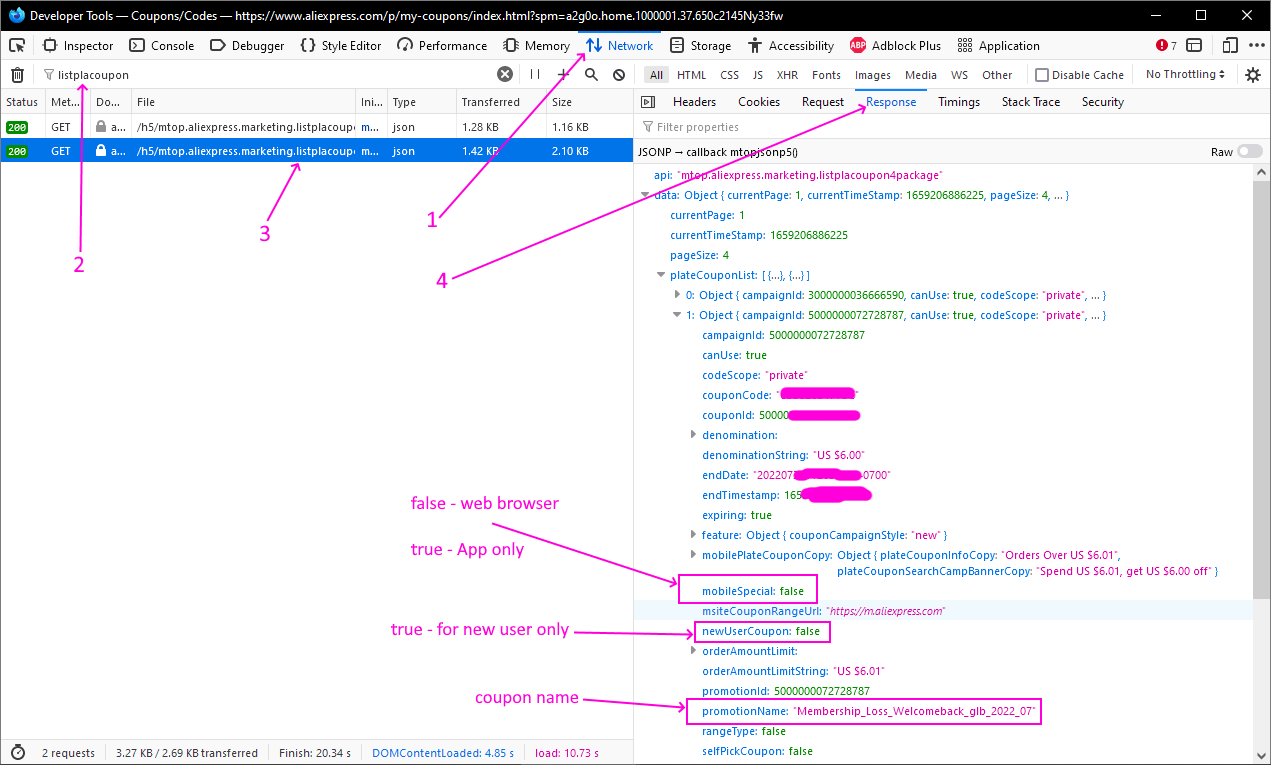Open the Cookies details tab
Image resolution: width=1271 pixels, height=765 pixels.
click(x=759, y=102)
